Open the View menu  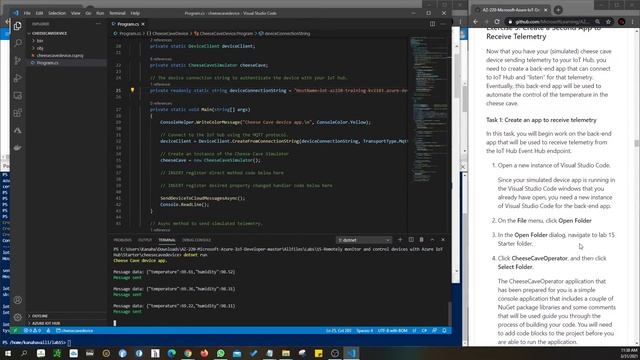point(76,13)
